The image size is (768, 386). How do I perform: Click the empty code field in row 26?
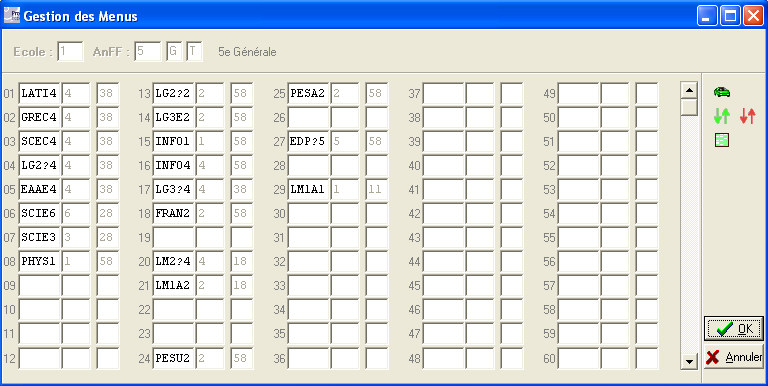click(309, 118)
